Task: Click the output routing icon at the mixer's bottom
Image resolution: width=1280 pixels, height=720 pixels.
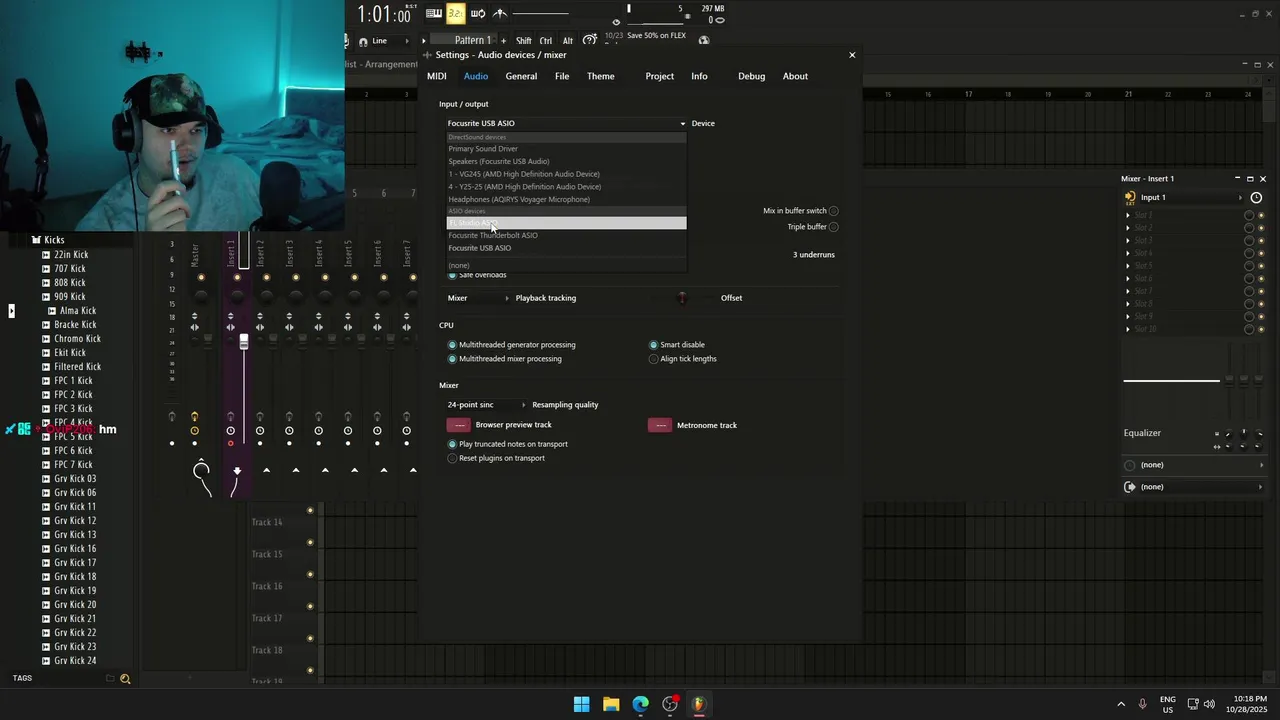Action: click(1130, 487)
